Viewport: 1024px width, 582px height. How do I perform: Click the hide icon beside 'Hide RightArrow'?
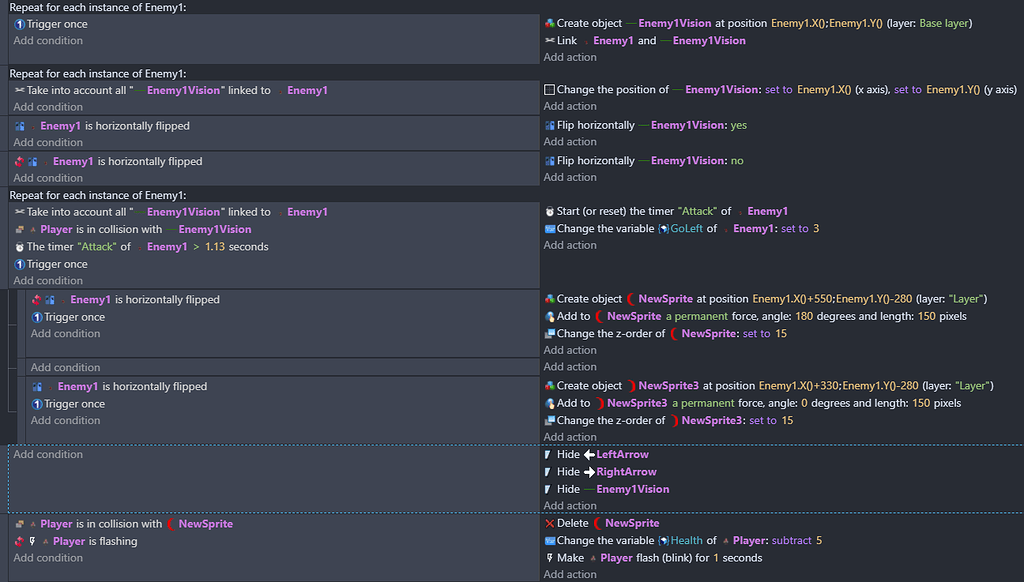(549, 472)
